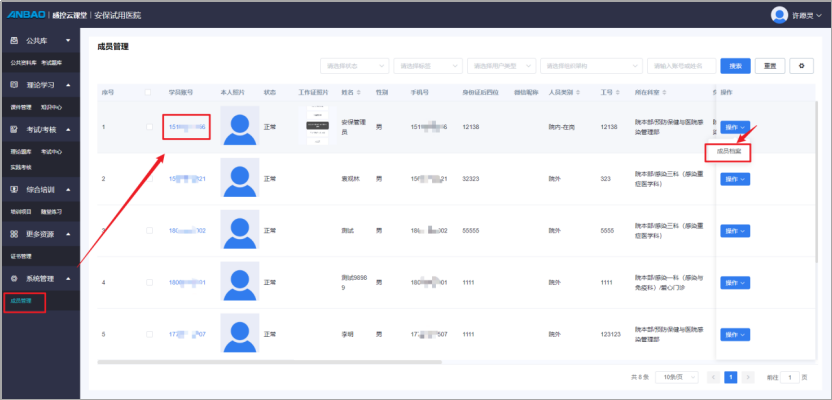Open 证书管理 in sidebar
Viewport: 832px width, 400px height.
click(21, 256)
